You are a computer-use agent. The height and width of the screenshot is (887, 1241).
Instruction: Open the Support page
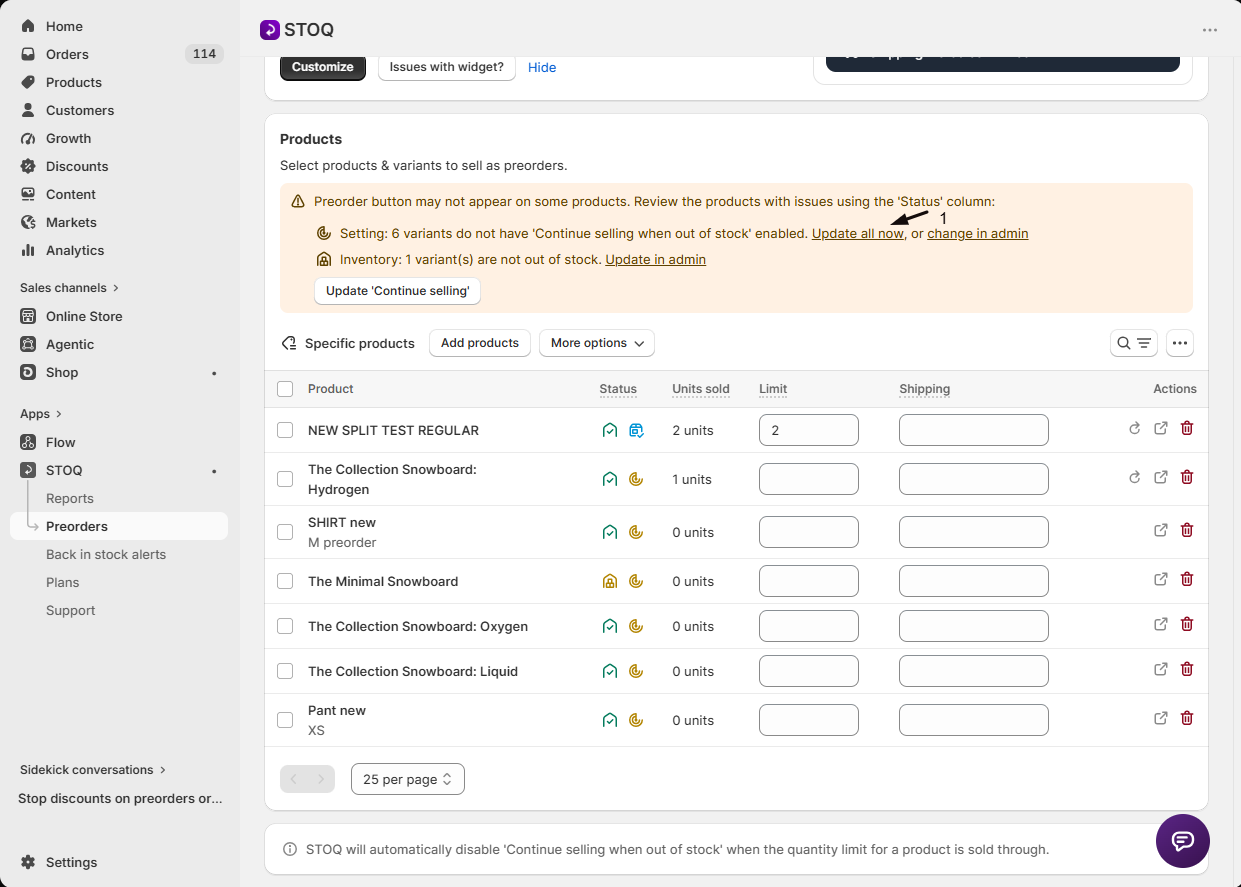coord(71,610)
